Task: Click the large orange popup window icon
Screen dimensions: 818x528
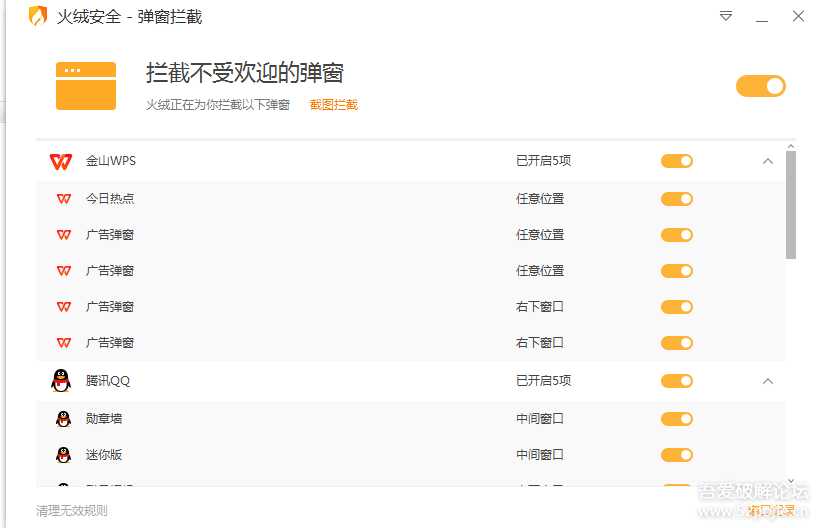Action: click(86, 86)
